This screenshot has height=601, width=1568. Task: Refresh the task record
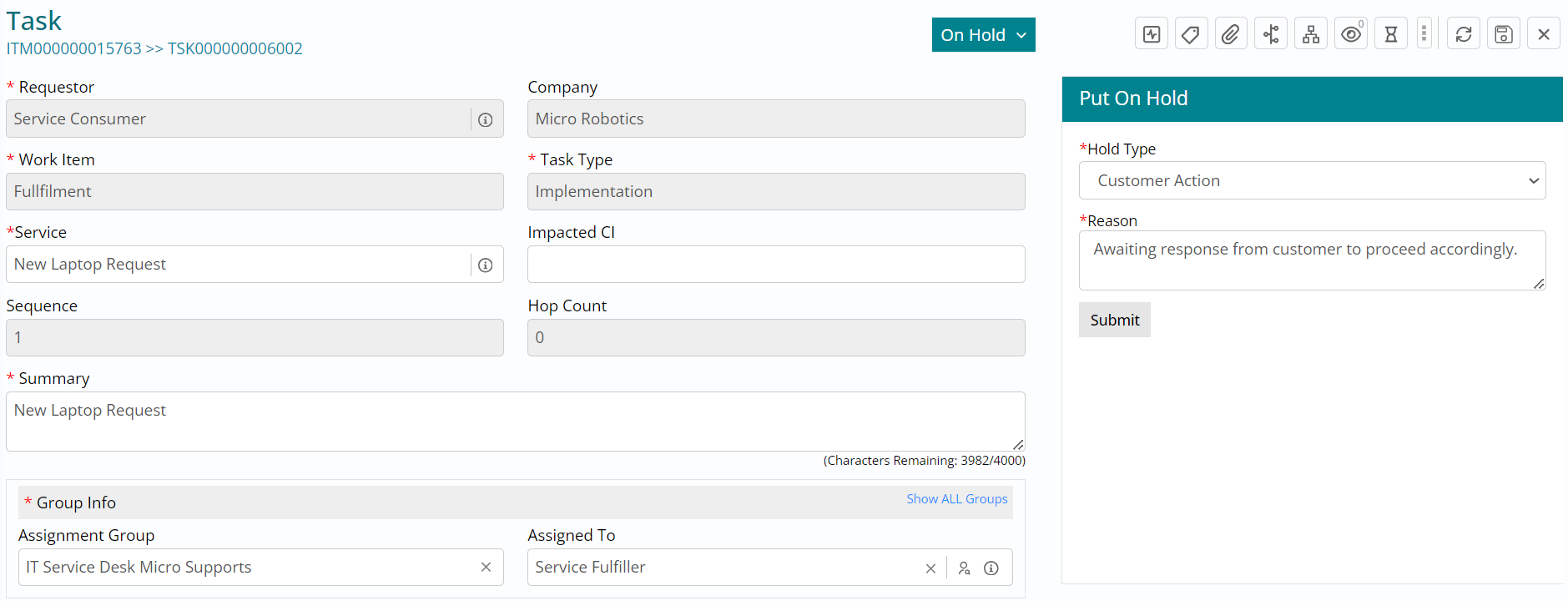click(1464, 34)
